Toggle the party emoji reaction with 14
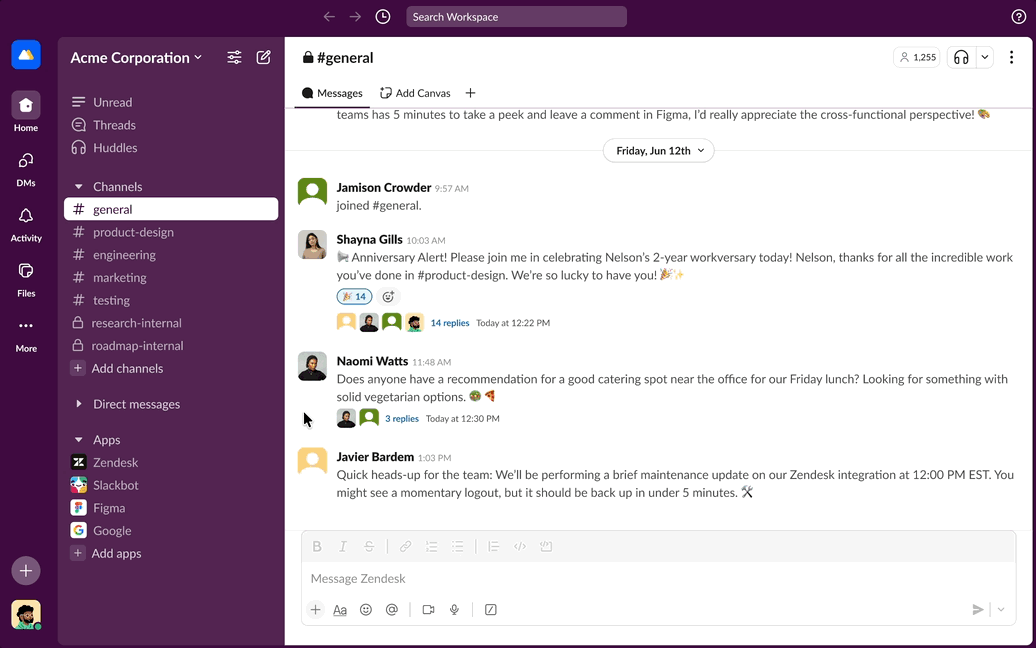Screen dimensions: 1036x648 click(x=354, y=297)
